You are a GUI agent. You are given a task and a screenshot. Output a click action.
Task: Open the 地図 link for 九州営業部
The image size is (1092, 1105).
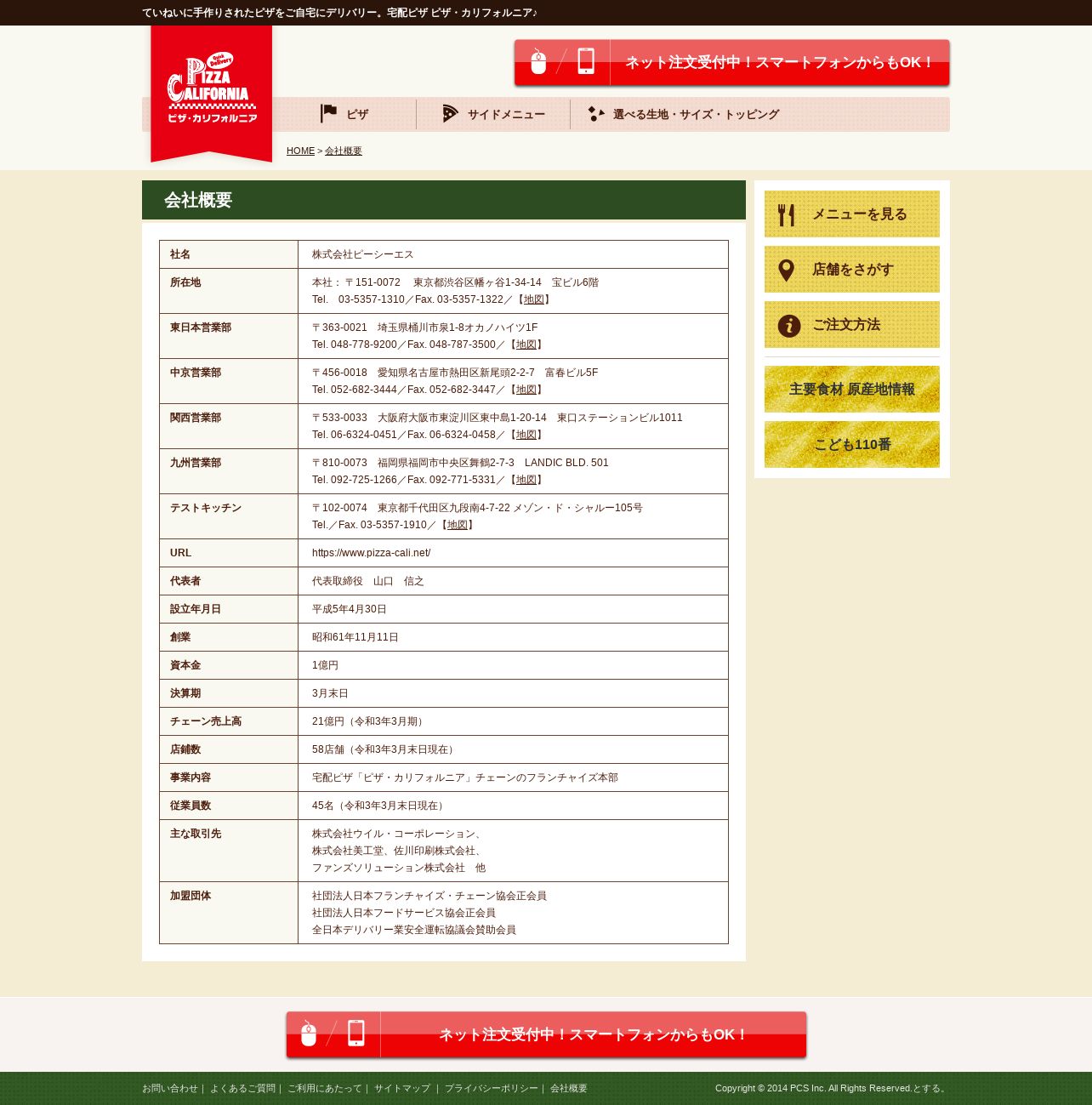(526, 480)
